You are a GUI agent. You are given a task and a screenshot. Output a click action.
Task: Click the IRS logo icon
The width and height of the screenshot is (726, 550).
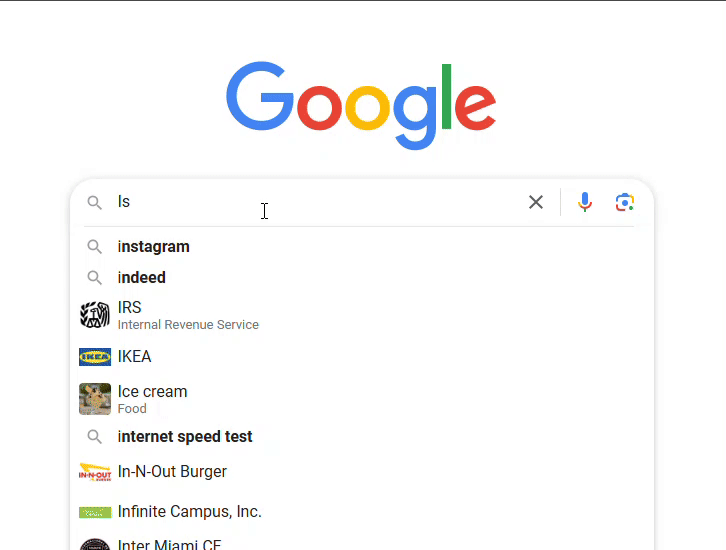tap(95, 315)
